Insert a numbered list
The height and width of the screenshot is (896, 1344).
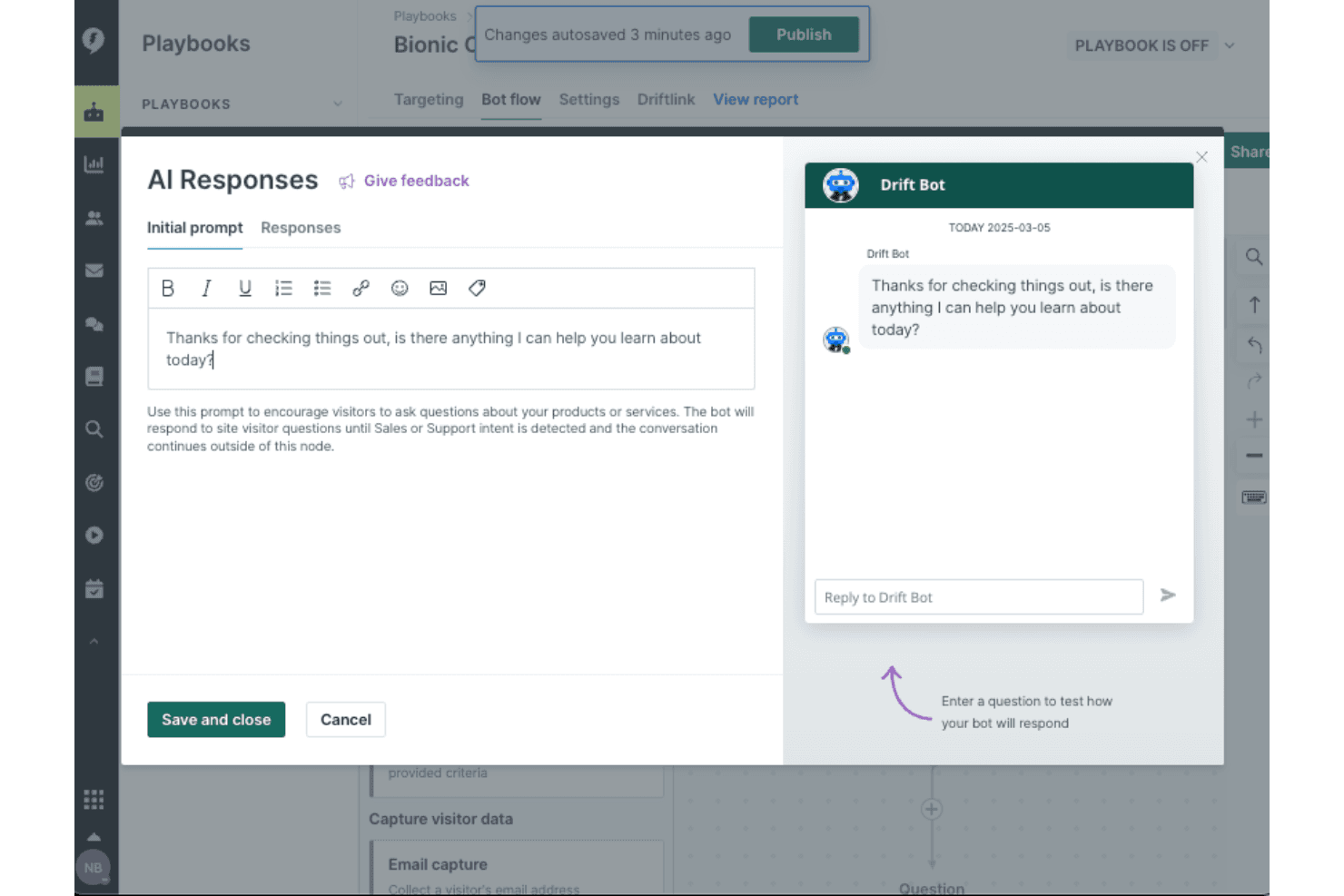tap(283, 289)
